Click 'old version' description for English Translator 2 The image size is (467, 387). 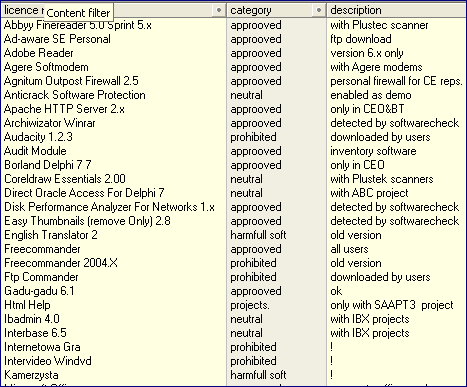click(x=356, y=235)
